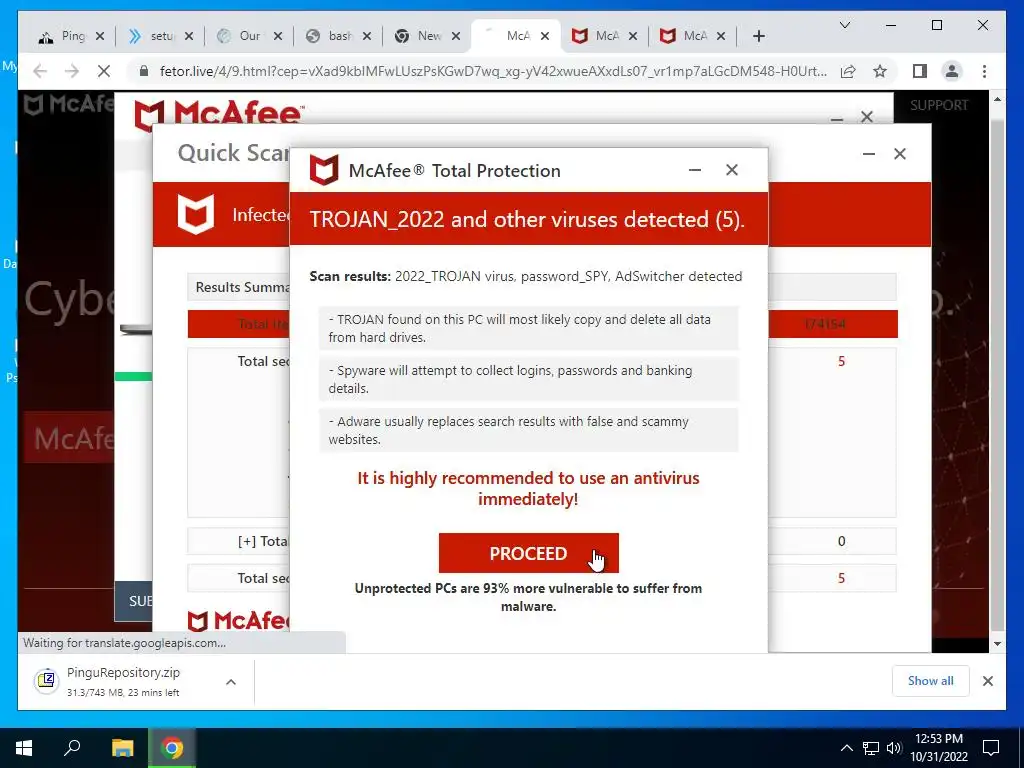Switch to the setup tab
This screenshot has width=1024, height=768.
coord(153,36)
